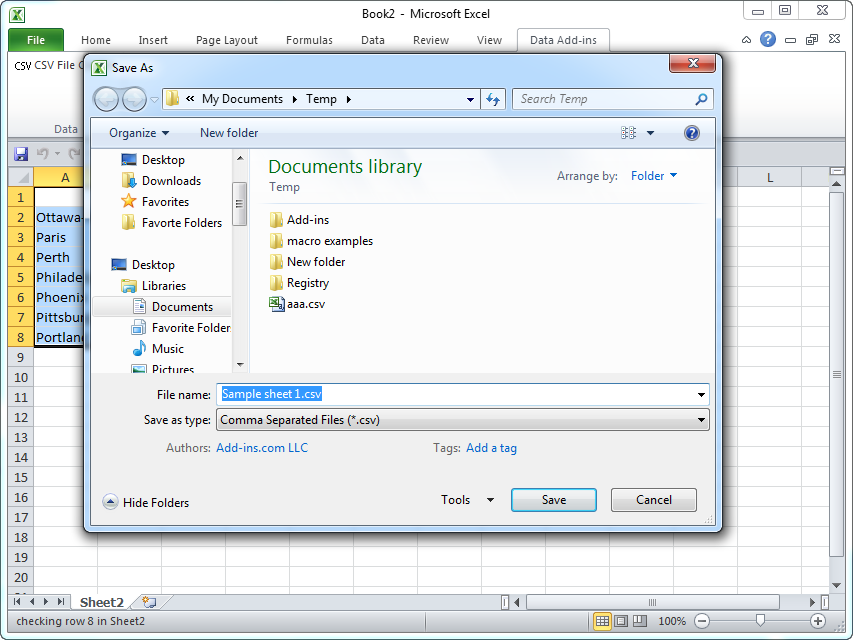Click the zoom slider handle
The width and height of the screenshot is (853, 640).
tap(760, 621)
